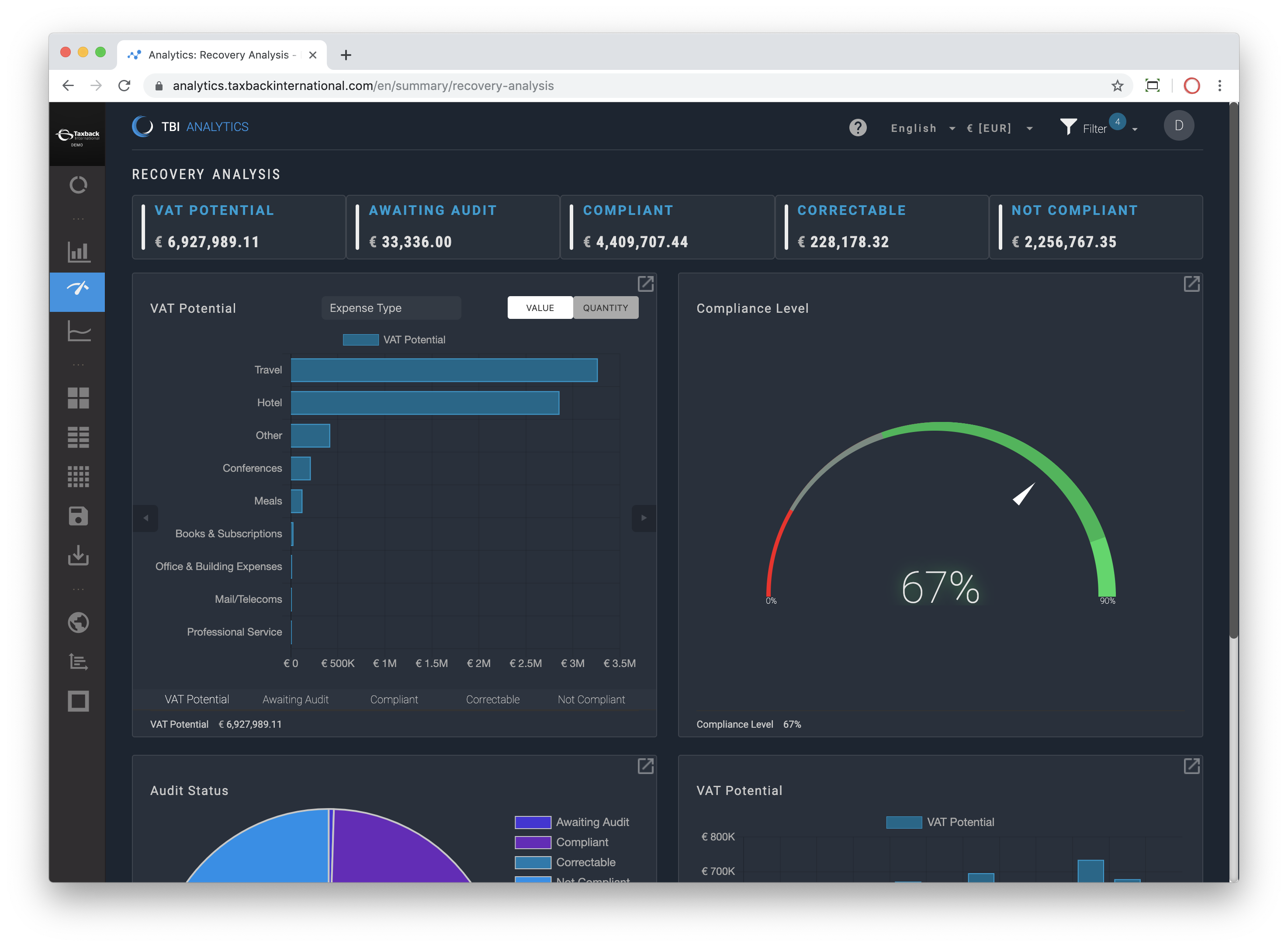This screenshot has width=1288, height=947.
Task: Open the AWAITING AUDIT summary card
Action: coord(453,227)
